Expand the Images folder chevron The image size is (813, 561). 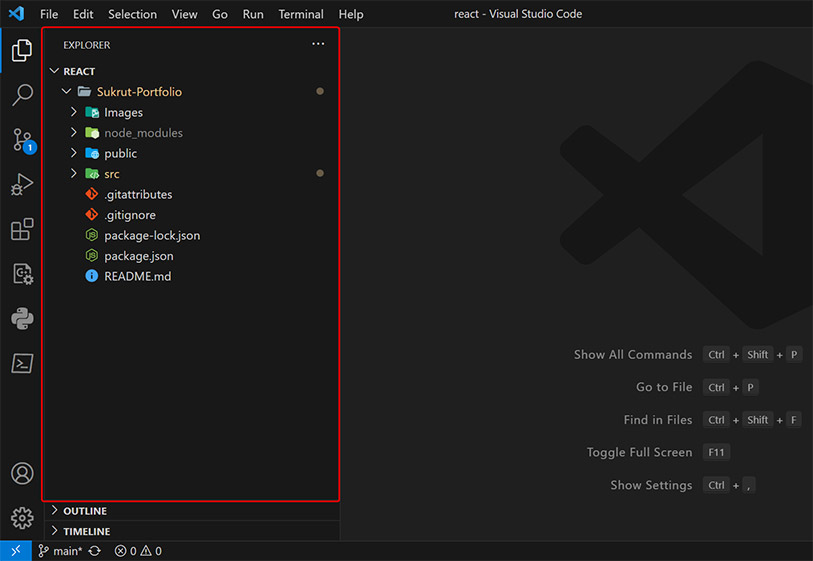coord(74,112)
